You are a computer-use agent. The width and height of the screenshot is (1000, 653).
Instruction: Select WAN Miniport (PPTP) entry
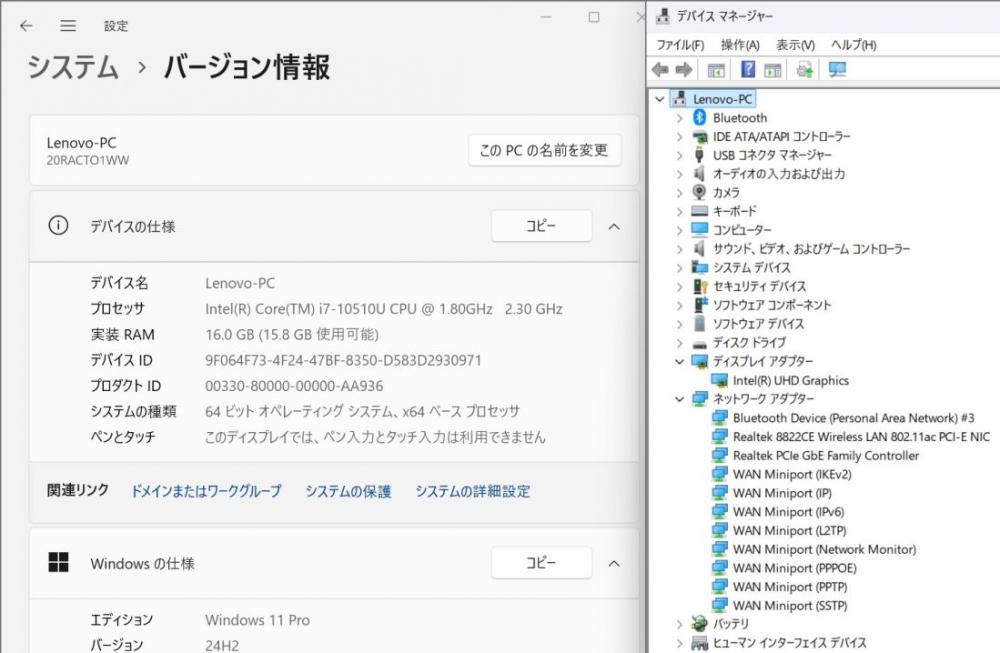[790, 587]
